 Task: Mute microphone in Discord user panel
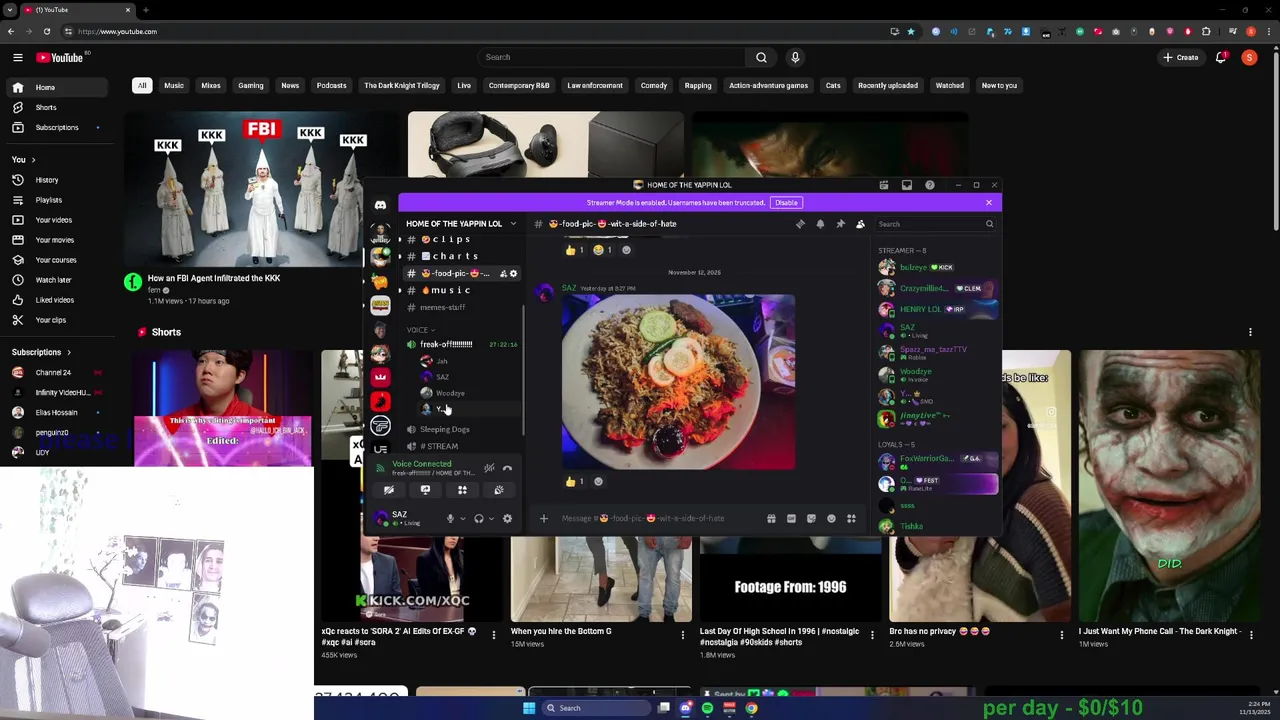[x=450, y=518]
